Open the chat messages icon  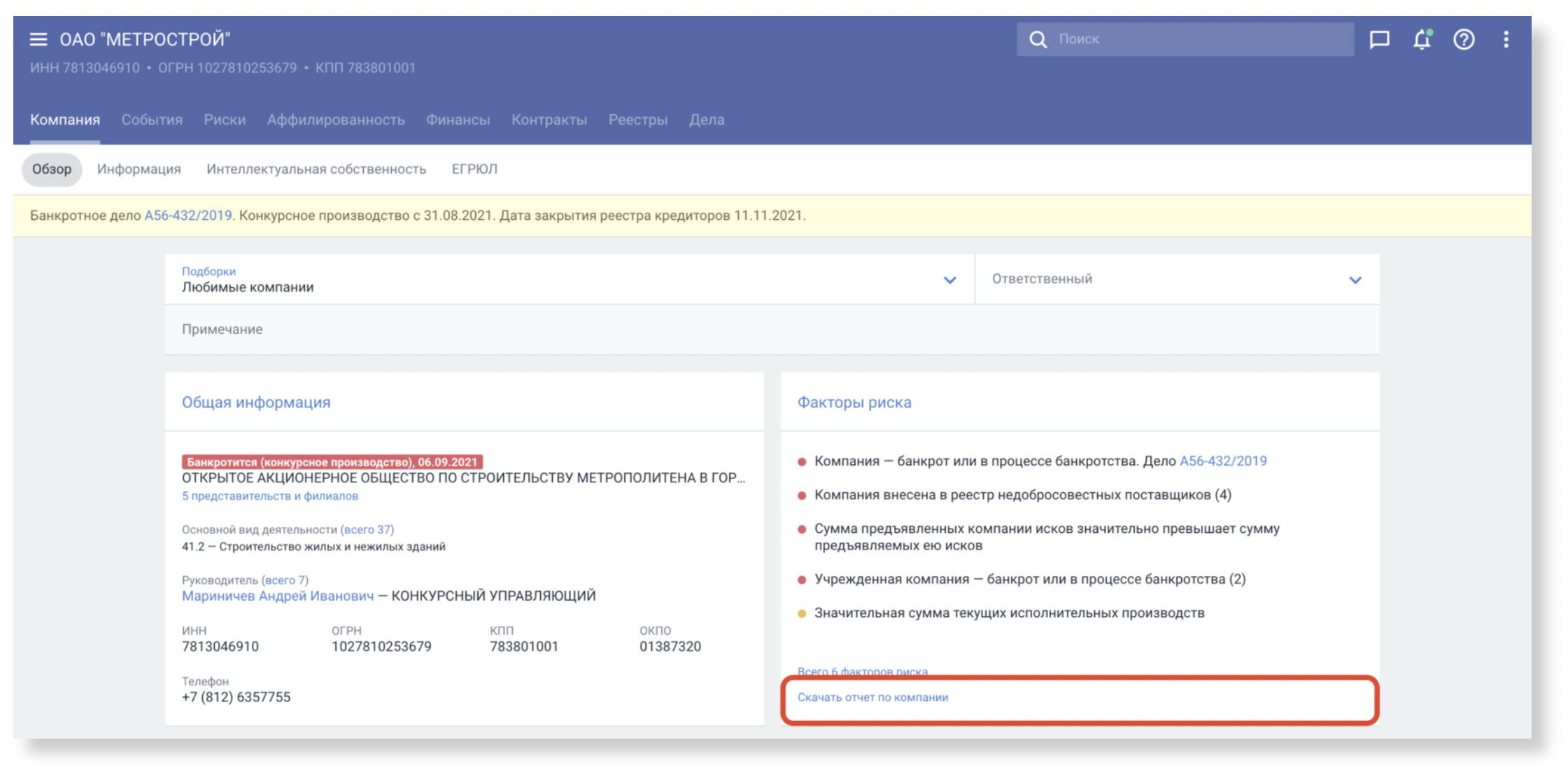(1379, 39)
